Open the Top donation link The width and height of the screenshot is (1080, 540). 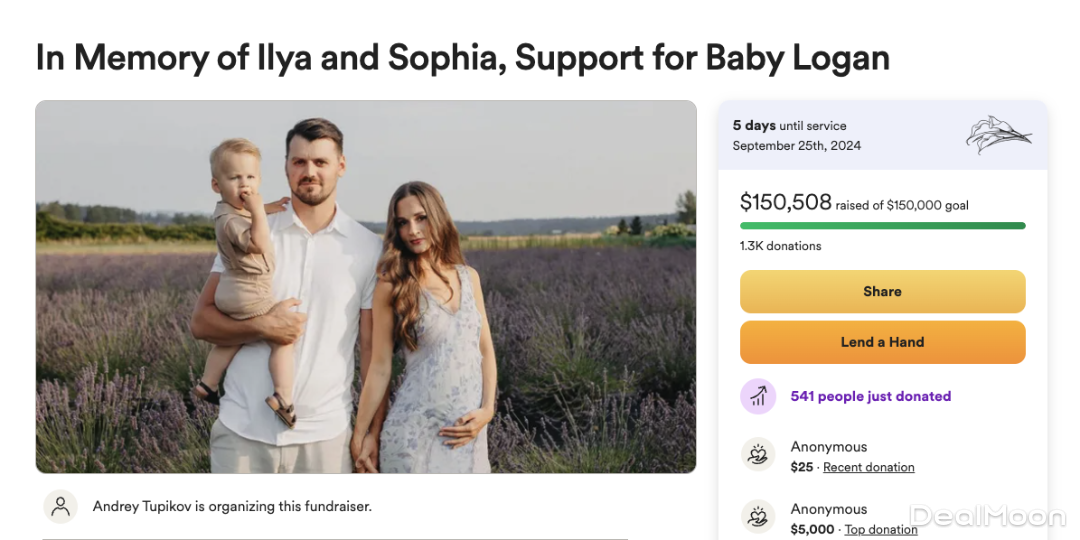881,530
